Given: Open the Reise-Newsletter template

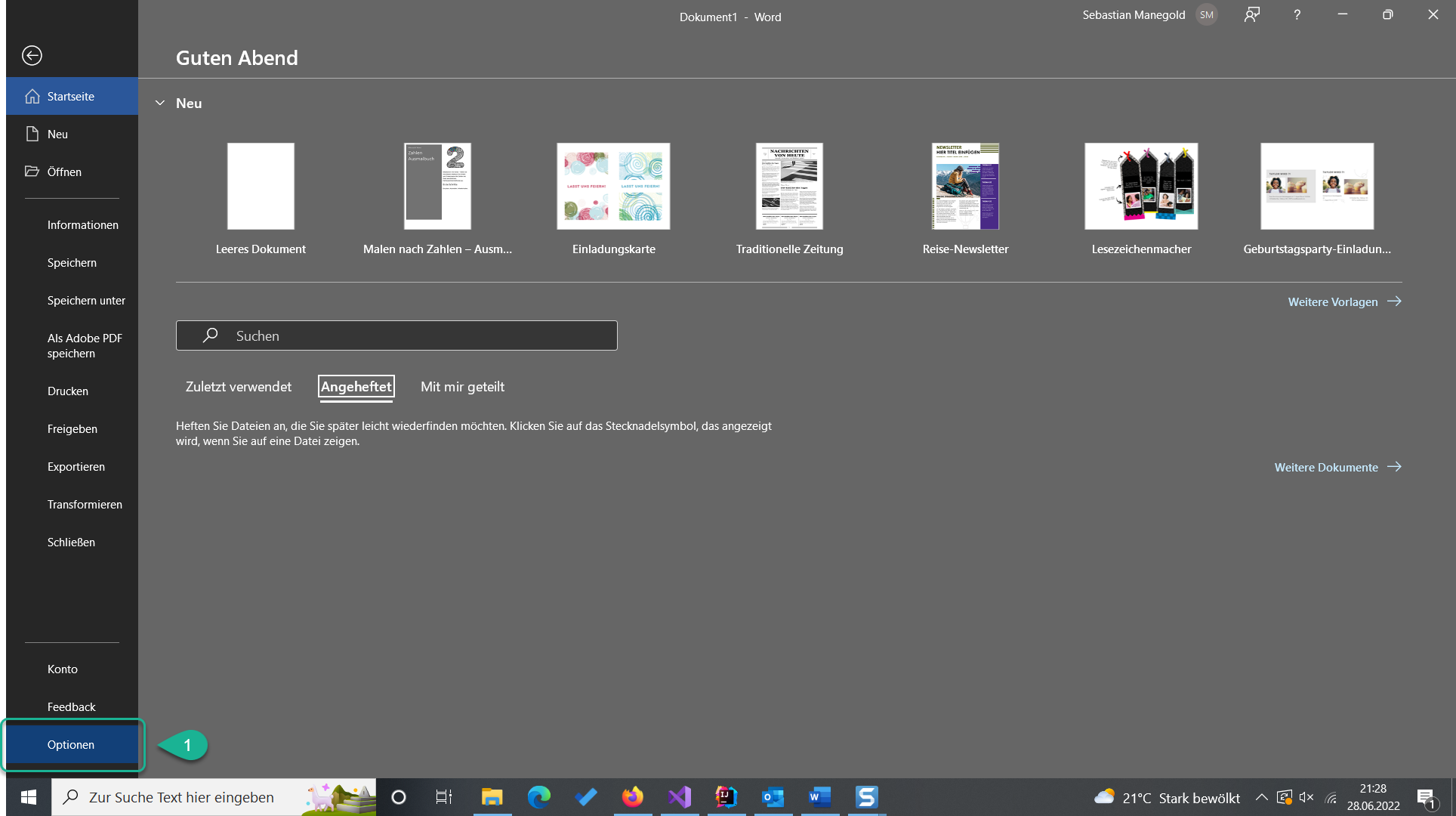Looking at the screenshot, I should coord(965,187).
